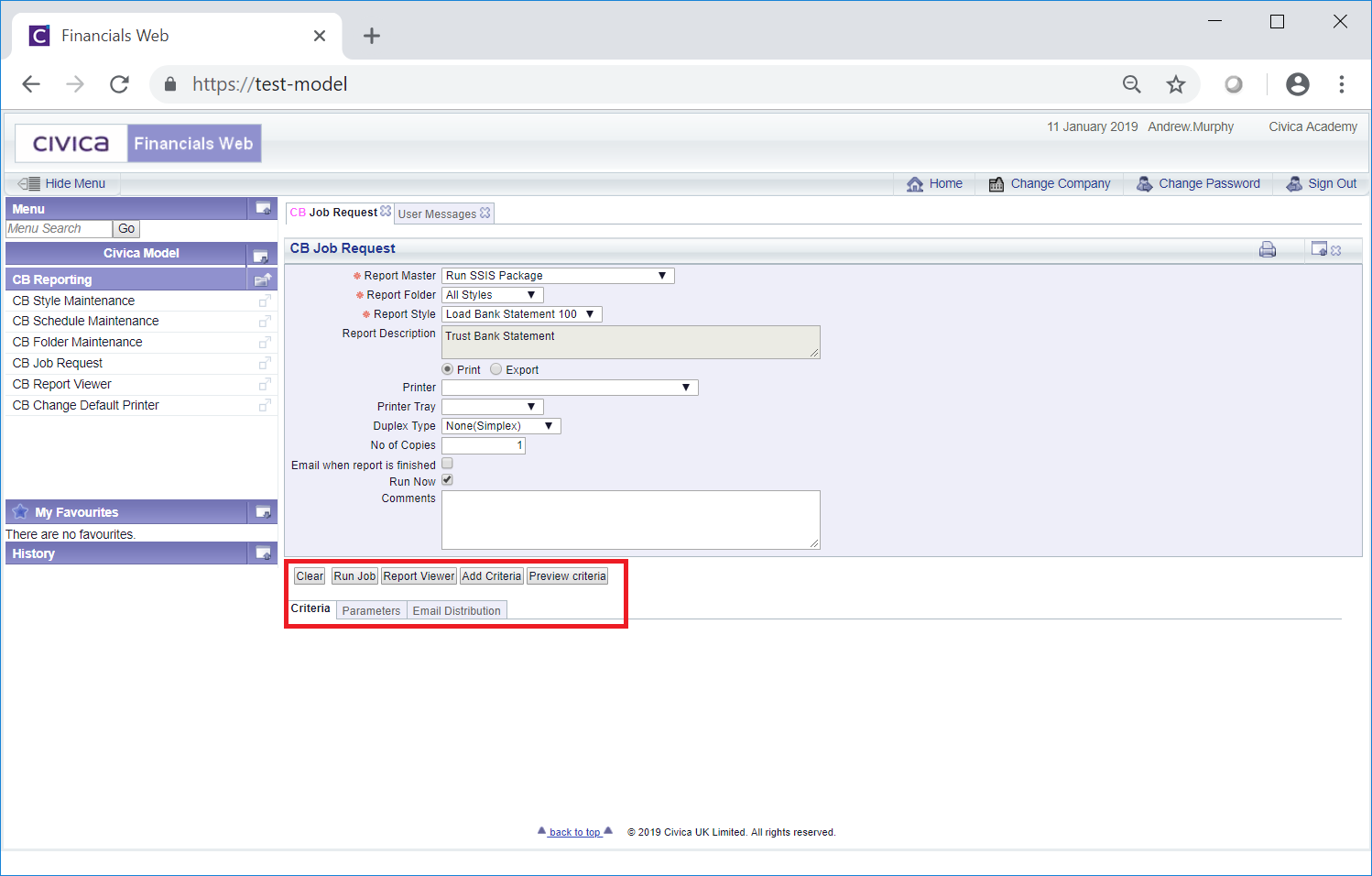Click in the Menu Search field
Screen dimensions: 1372x876
pyautogui.click(x=59, y=229)
